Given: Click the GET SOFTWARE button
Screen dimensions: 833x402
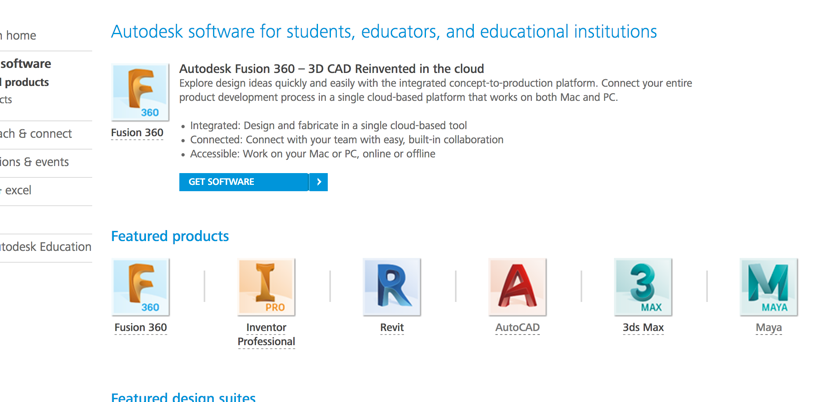Looking at the screenshot, I should [x=253, y=182].
